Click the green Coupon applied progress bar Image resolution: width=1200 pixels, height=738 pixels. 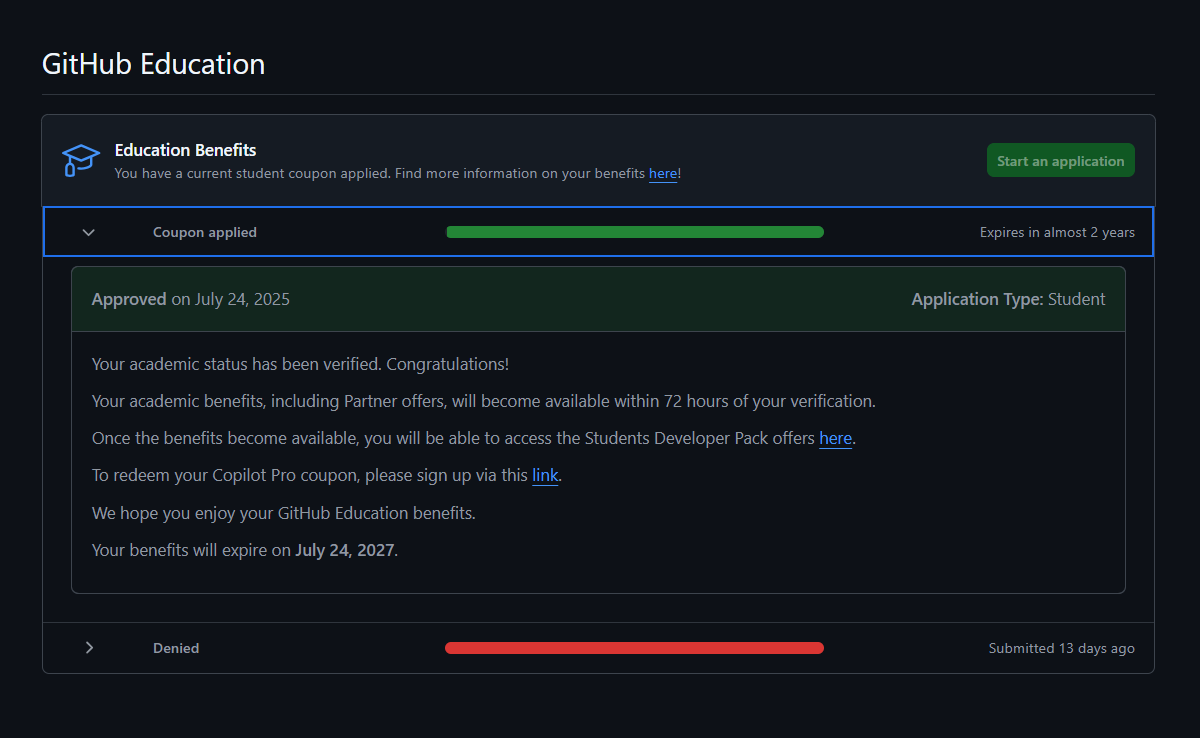click(x=635, y=232)
